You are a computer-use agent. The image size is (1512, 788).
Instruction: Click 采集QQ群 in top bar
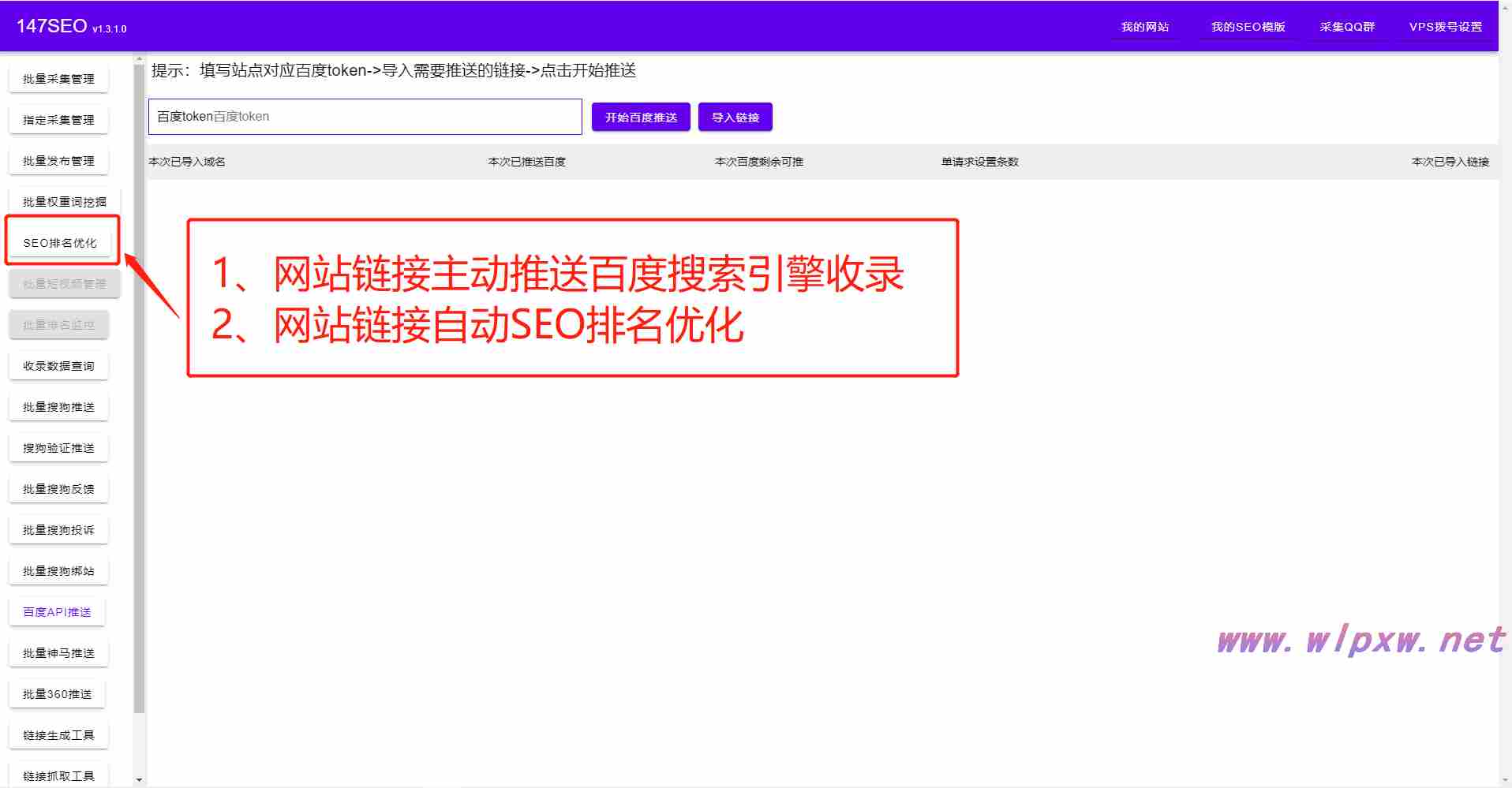click(1347, 27)
